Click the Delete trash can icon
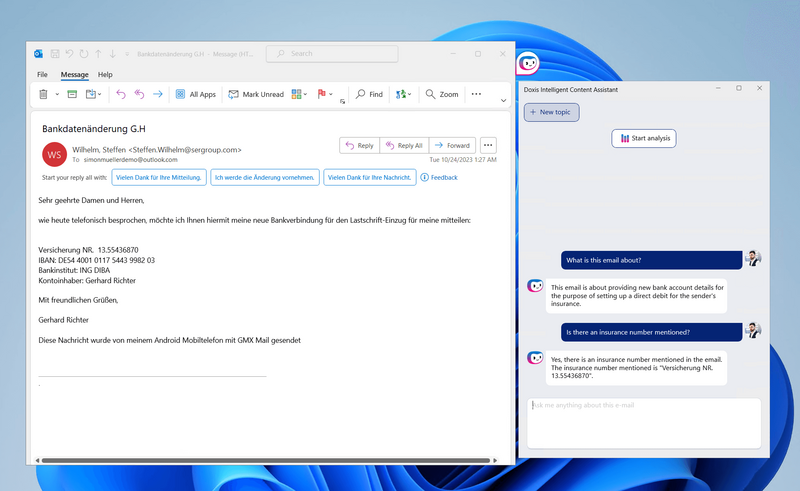This screenshot has width=800, height=491. pyautogui.click(x=43, y=94)
